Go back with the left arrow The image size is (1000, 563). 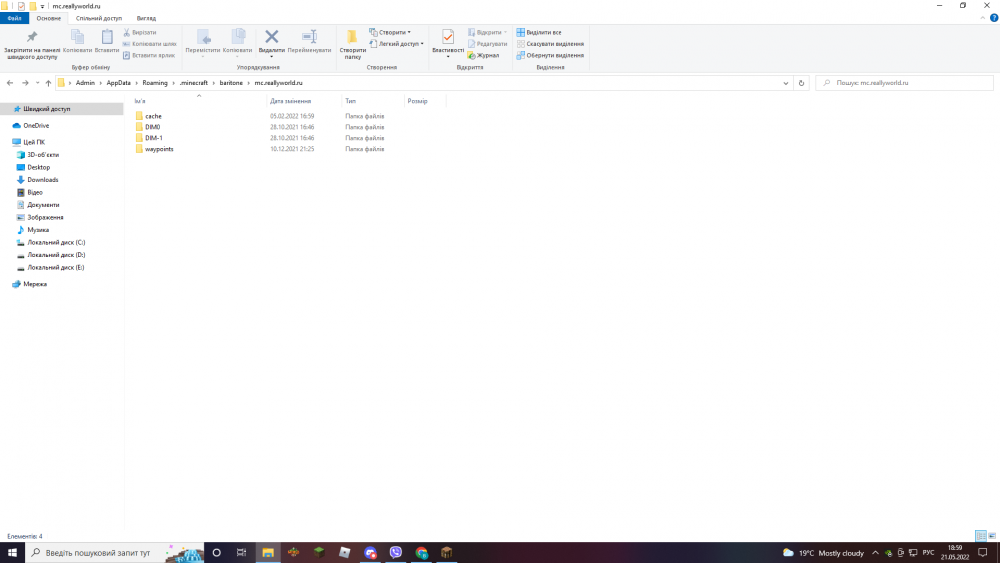[10, 83]
